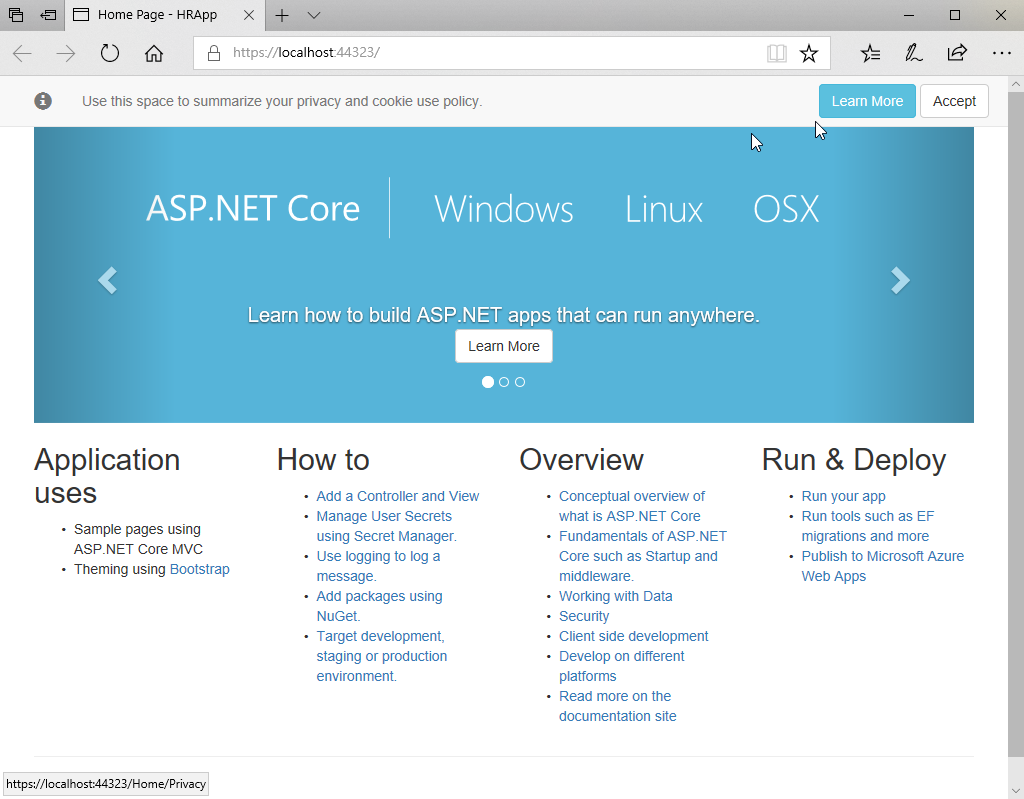Open Conceptual overview of ASP.NET Core link
The width and height of the screenshot is (1024, 799).
[632, 506]
